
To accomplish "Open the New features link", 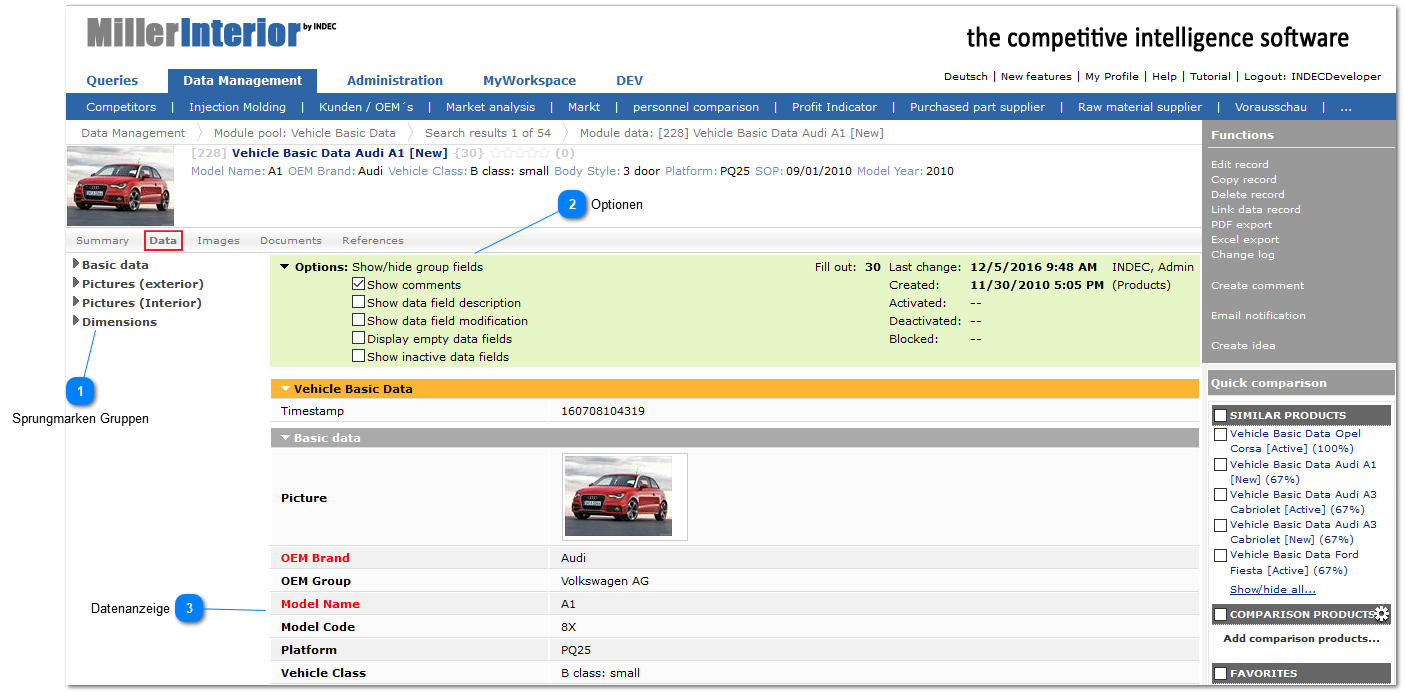I will click(1036, 76).
